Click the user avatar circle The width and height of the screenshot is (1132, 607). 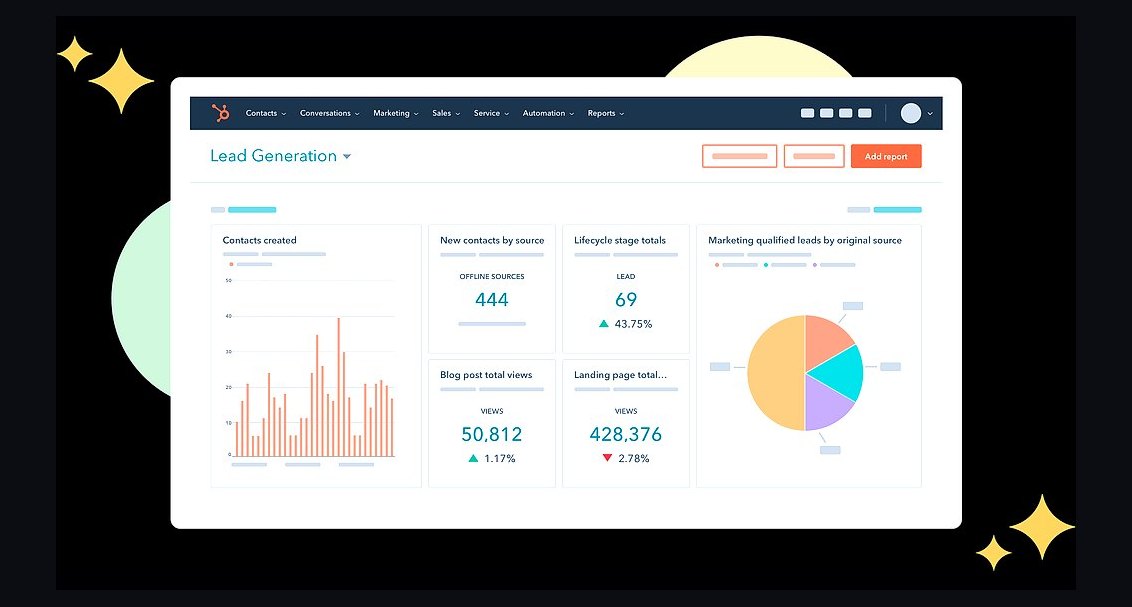pos(911,113)
